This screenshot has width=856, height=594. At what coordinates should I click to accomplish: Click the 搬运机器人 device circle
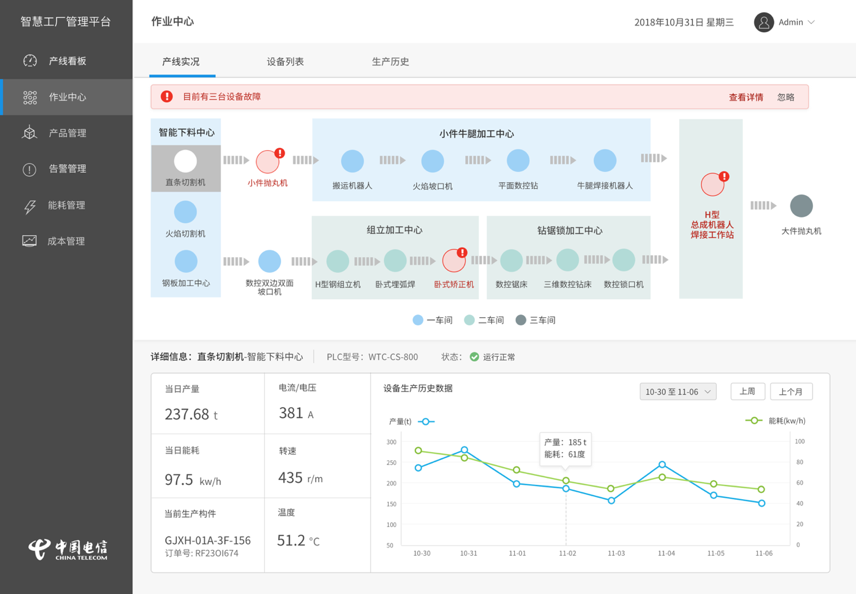[x=352, y=161]
